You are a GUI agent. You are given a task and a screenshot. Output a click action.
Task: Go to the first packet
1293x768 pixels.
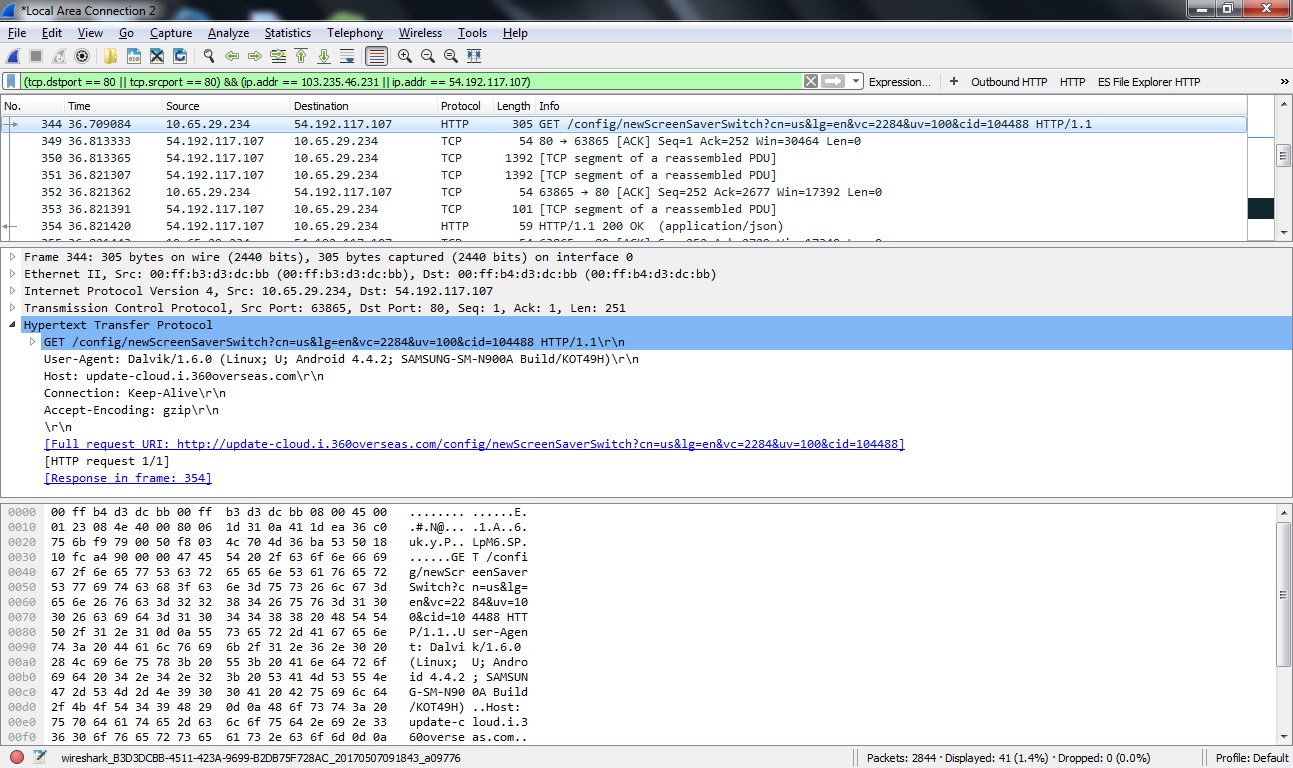pyautogui.click(x=300, y=56)
